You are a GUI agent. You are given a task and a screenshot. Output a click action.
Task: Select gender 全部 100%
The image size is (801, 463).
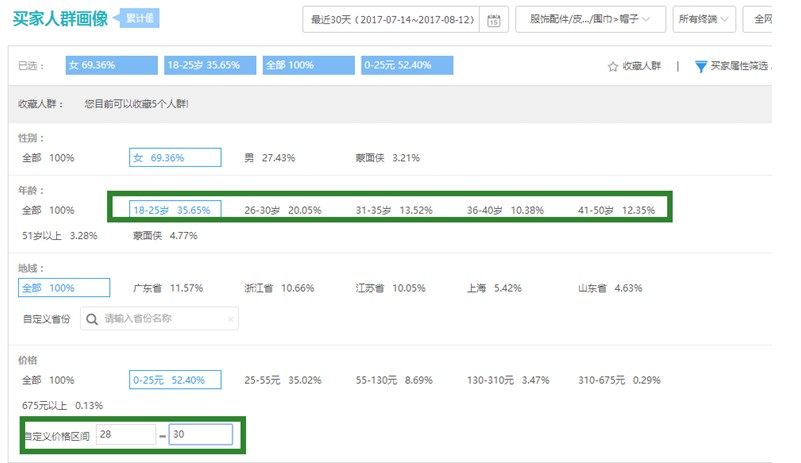click(x=48, y=158)
